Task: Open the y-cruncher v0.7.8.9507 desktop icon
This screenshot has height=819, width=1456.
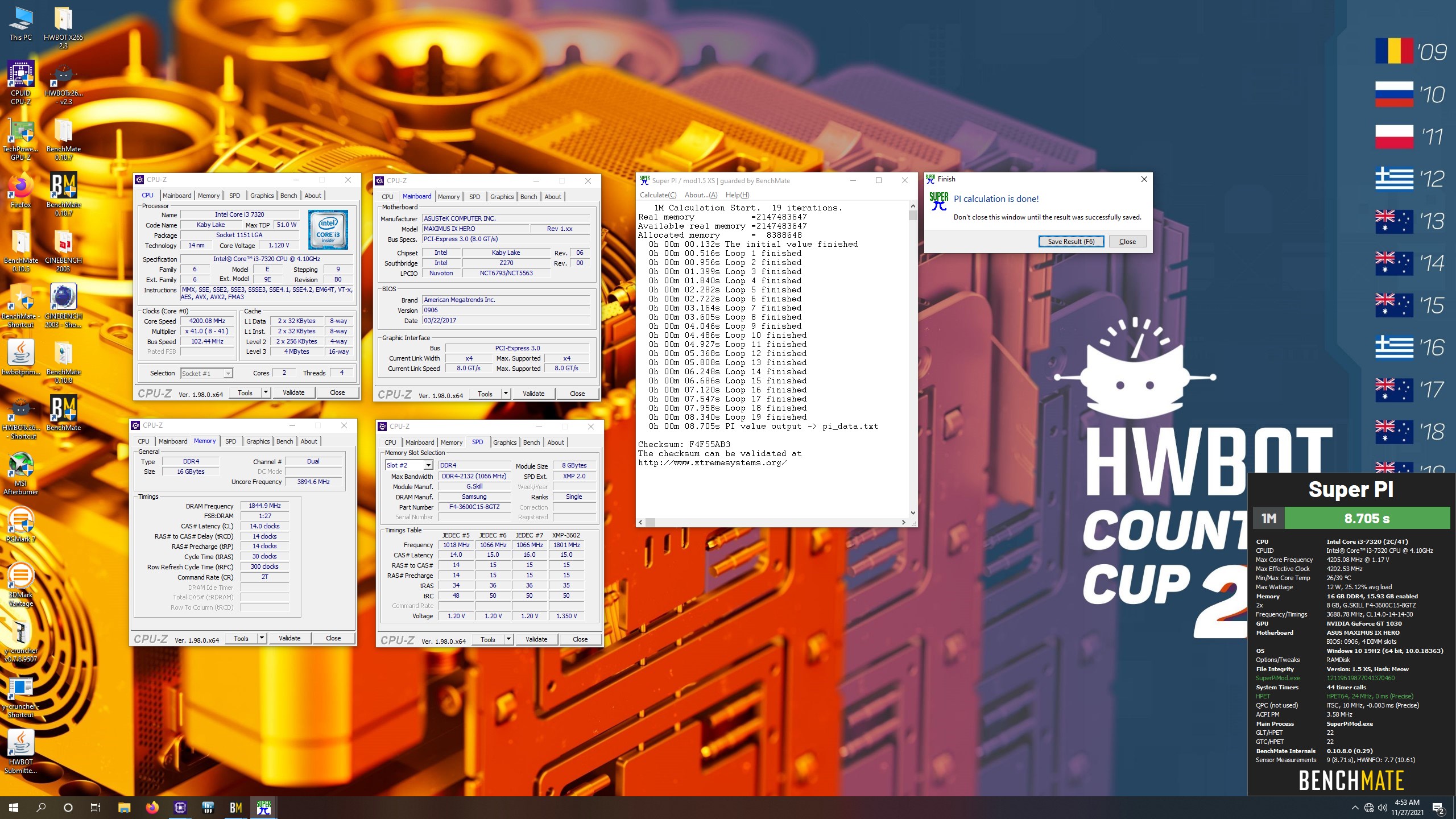Action: 21,640
